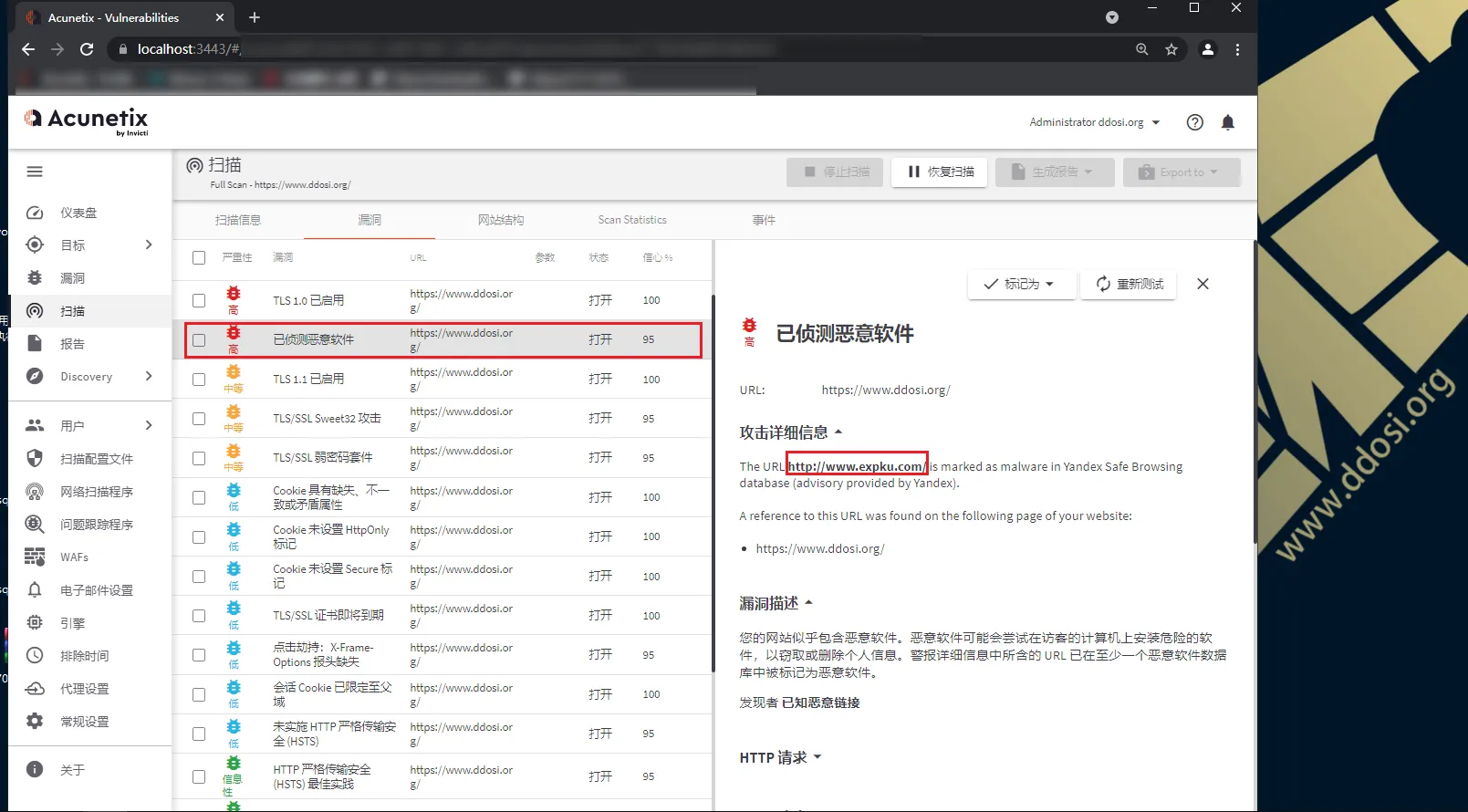Switch to the 网站结构 tab
The image size is (1468, 812).
(x=501, y=220)
